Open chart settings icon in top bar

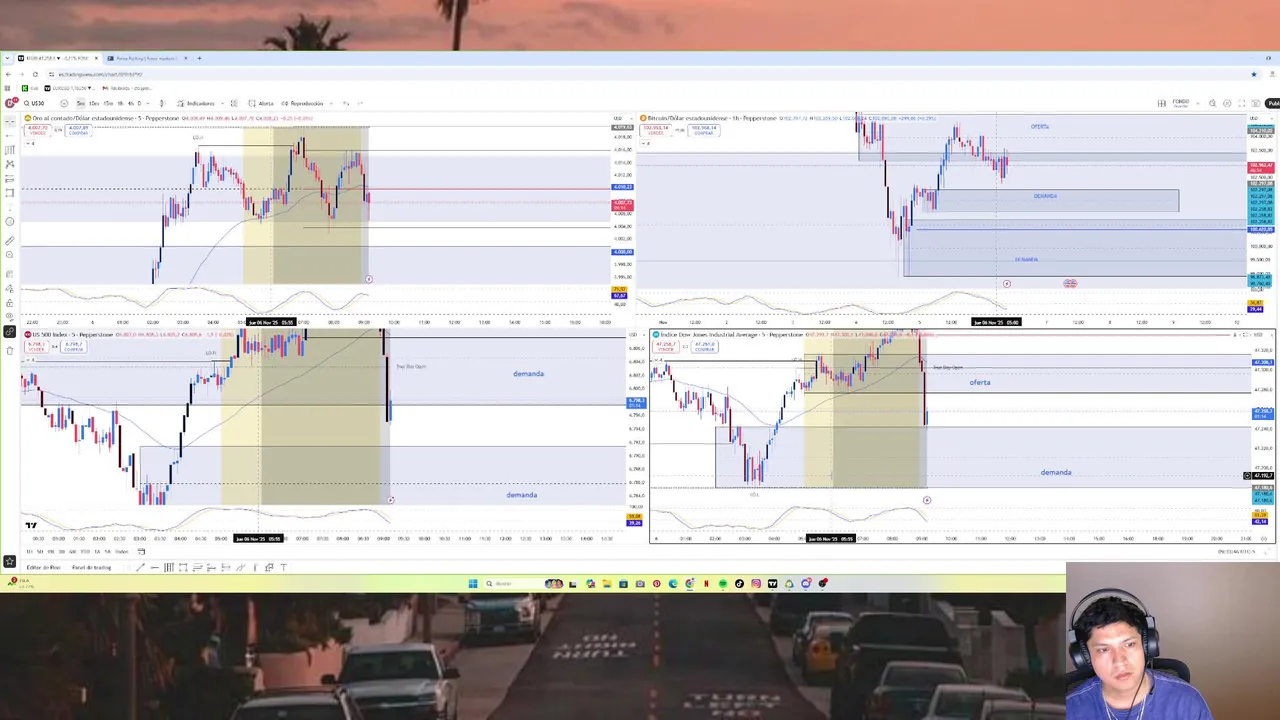coord(1227,103)
